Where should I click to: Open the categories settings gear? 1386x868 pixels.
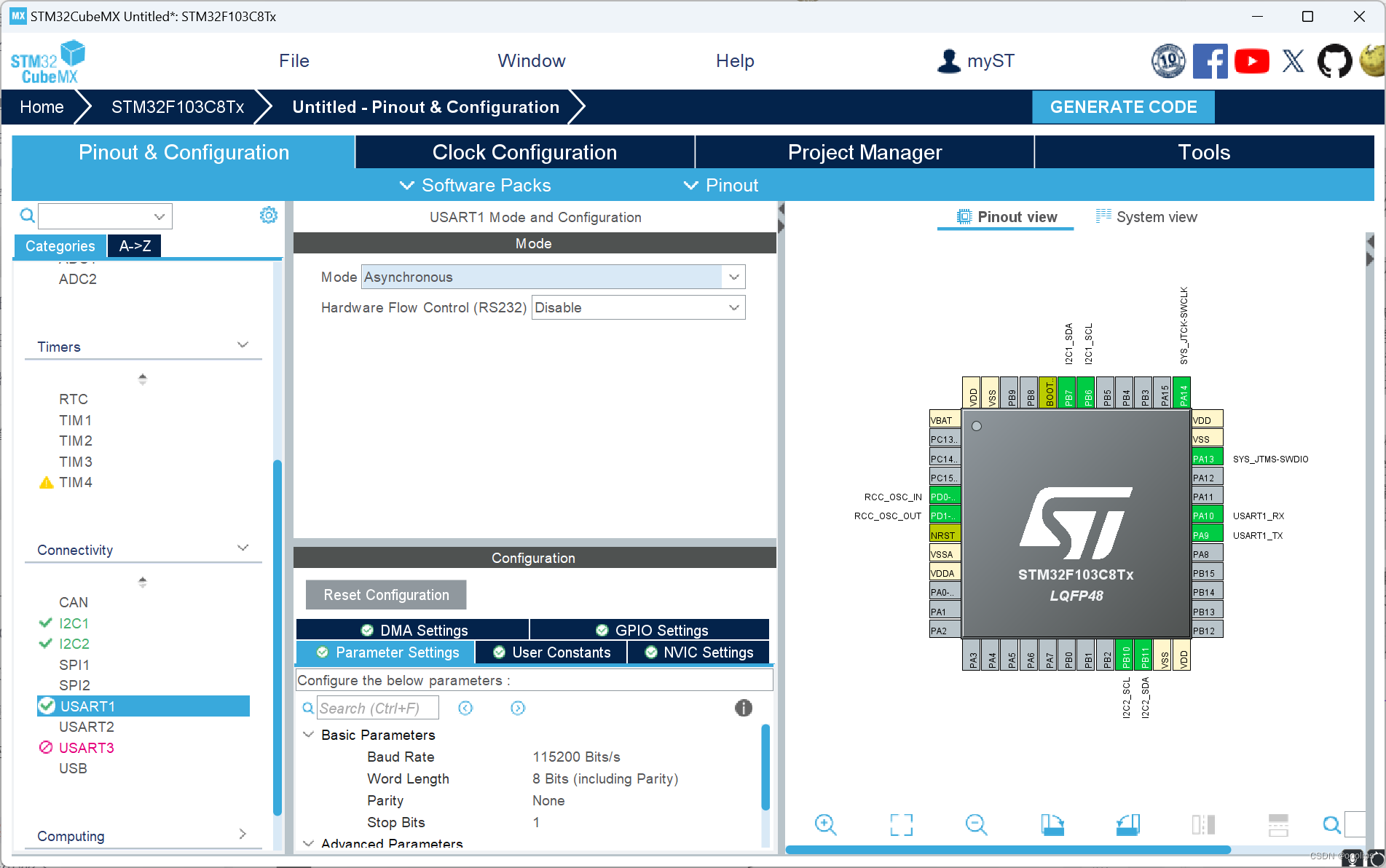269,216
